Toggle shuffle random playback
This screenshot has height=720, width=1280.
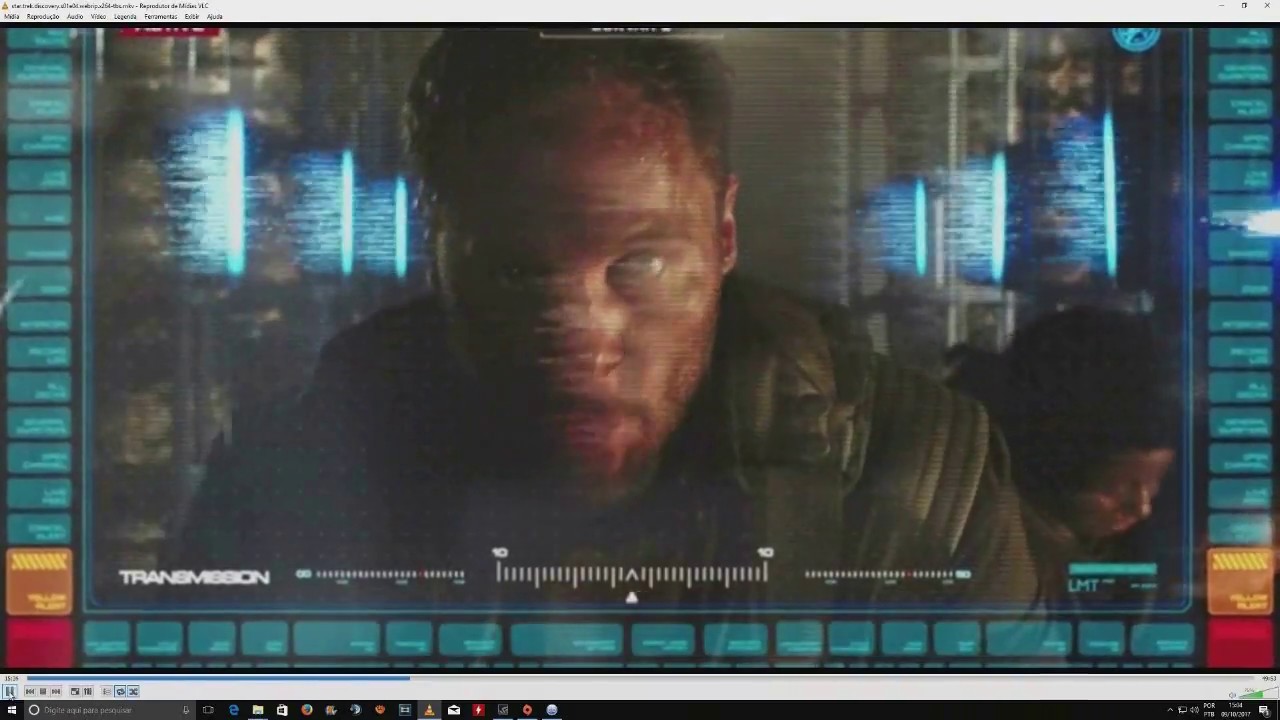pos(133,691)
